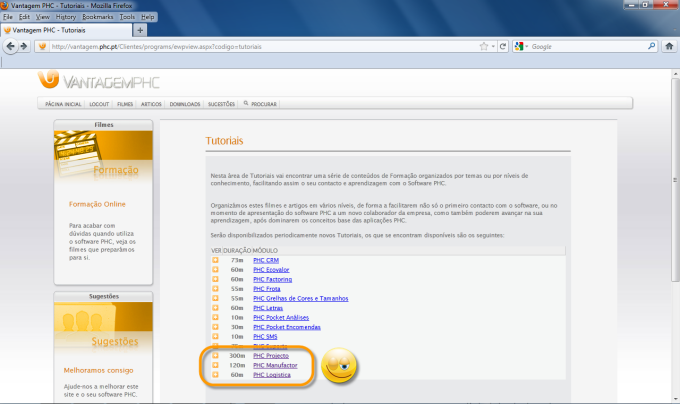
Task: Open the History menu
Action: click(65, 17)
